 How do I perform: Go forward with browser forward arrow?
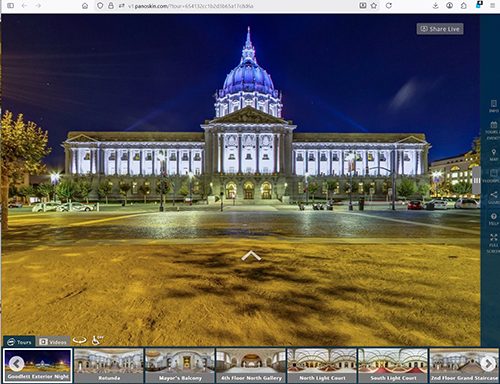(38, 6)
